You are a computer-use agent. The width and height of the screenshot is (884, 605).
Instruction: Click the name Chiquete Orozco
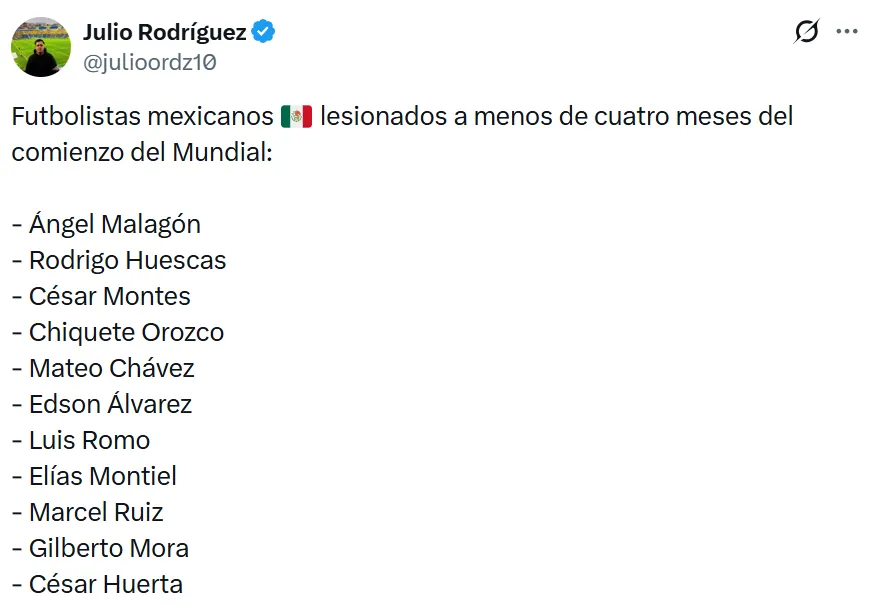coord(126,332)
